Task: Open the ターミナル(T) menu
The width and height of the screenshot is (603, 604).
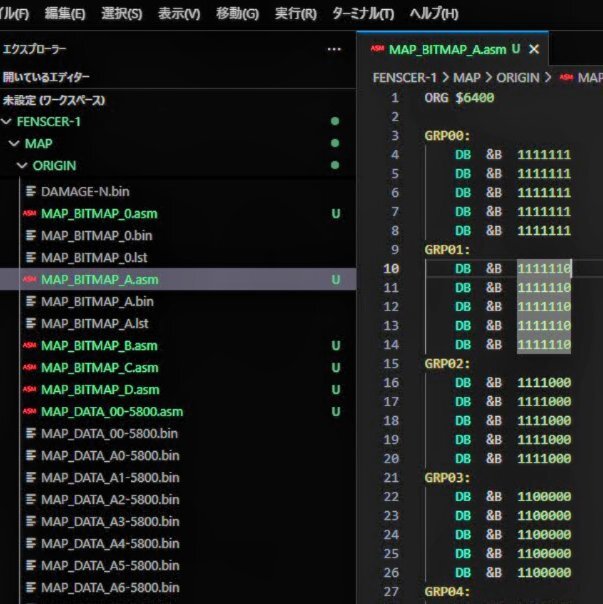Action: coord(363,14)
